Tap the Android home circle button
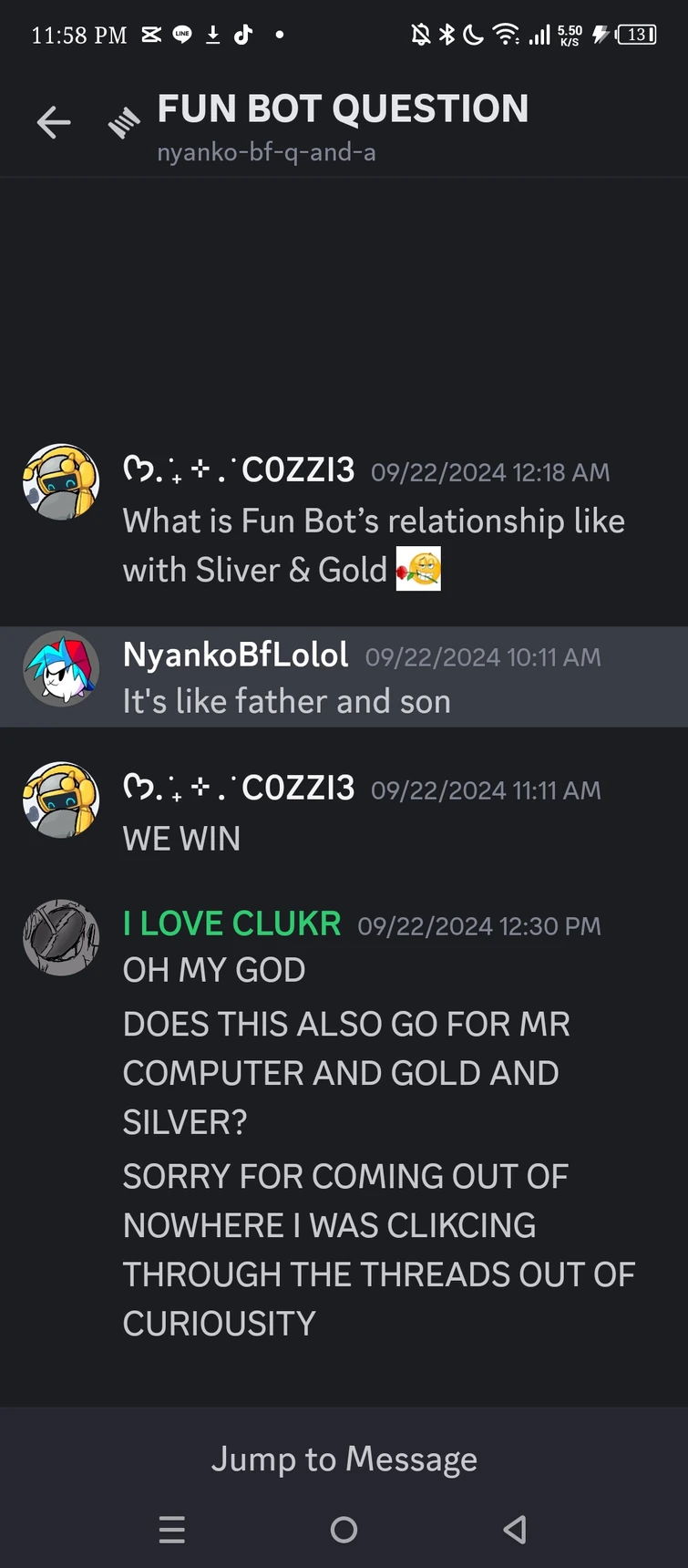 (x=344, y=1529)
